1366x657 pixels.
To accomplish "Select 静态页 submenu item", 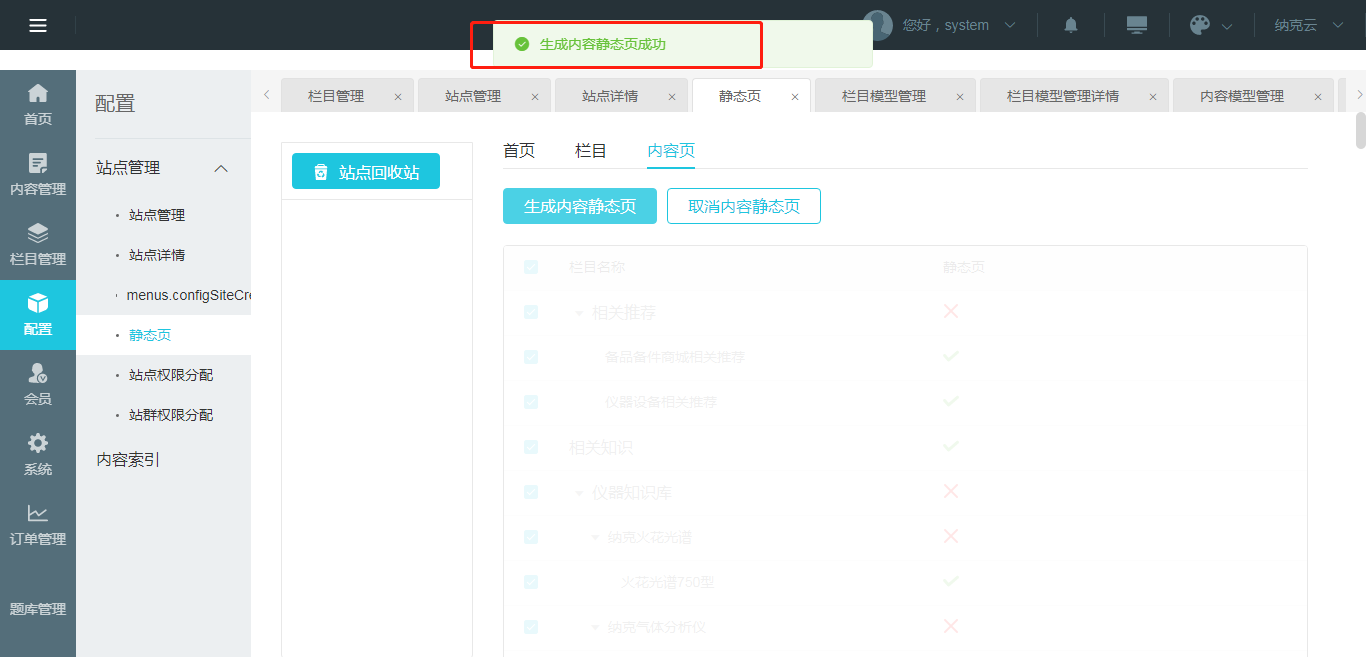I will 150,335.
